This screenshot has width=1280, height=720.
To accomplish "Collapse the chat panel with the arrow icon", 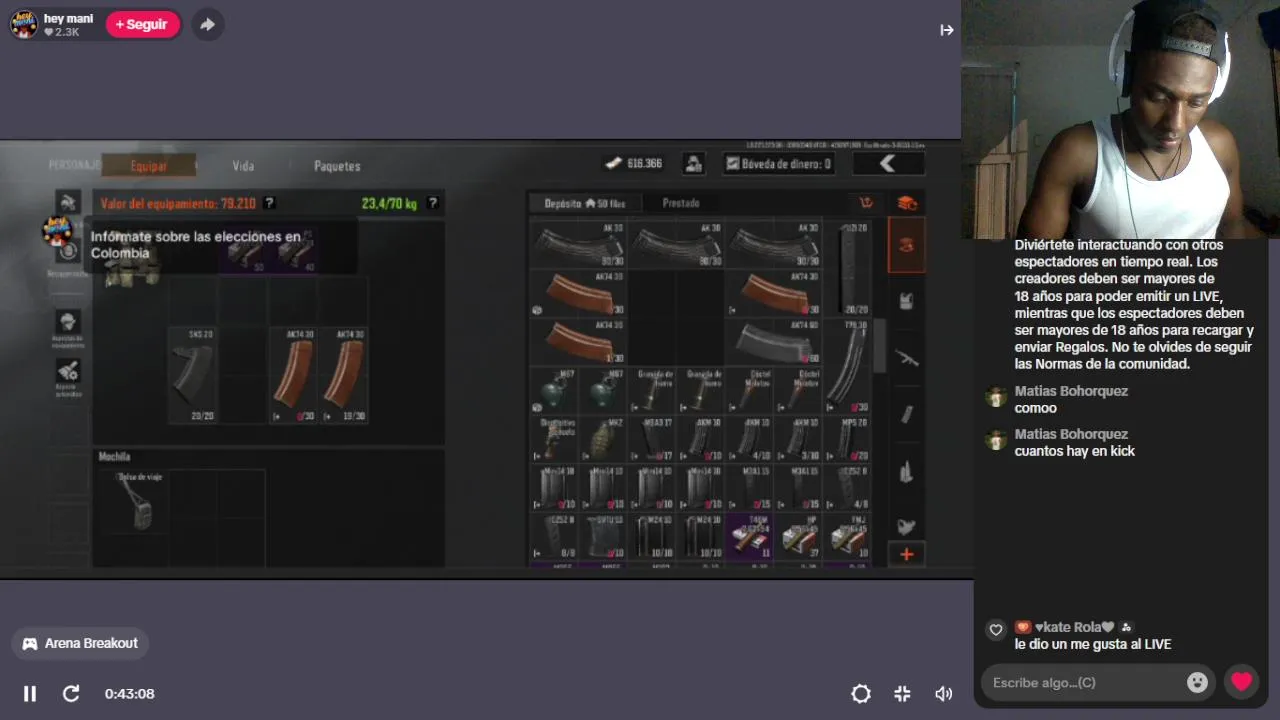I will pos(946,30).
